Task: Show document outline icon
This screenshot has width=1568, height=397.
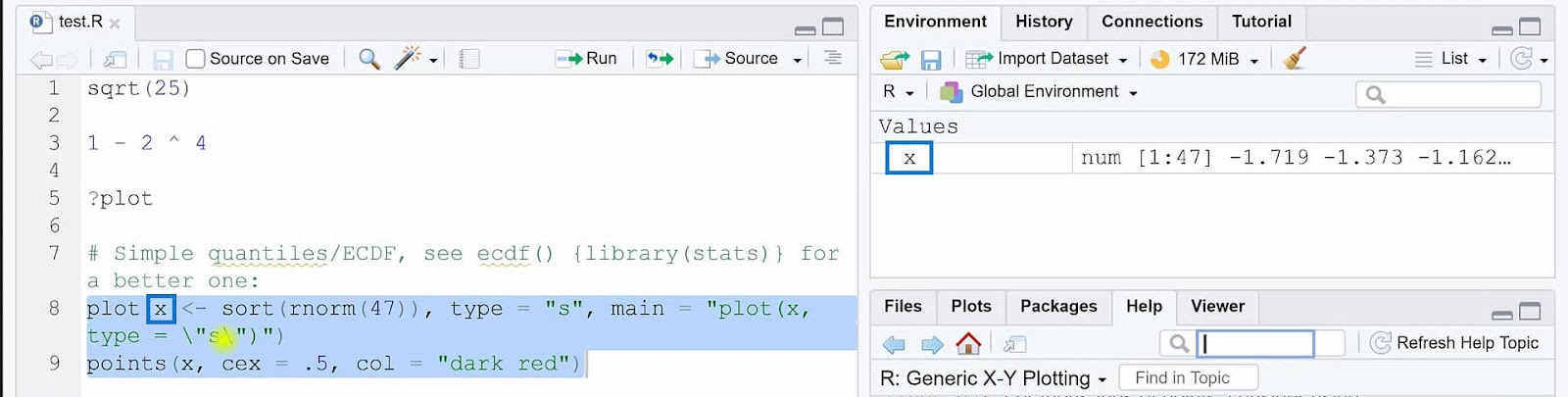Action: click(833, 58)
